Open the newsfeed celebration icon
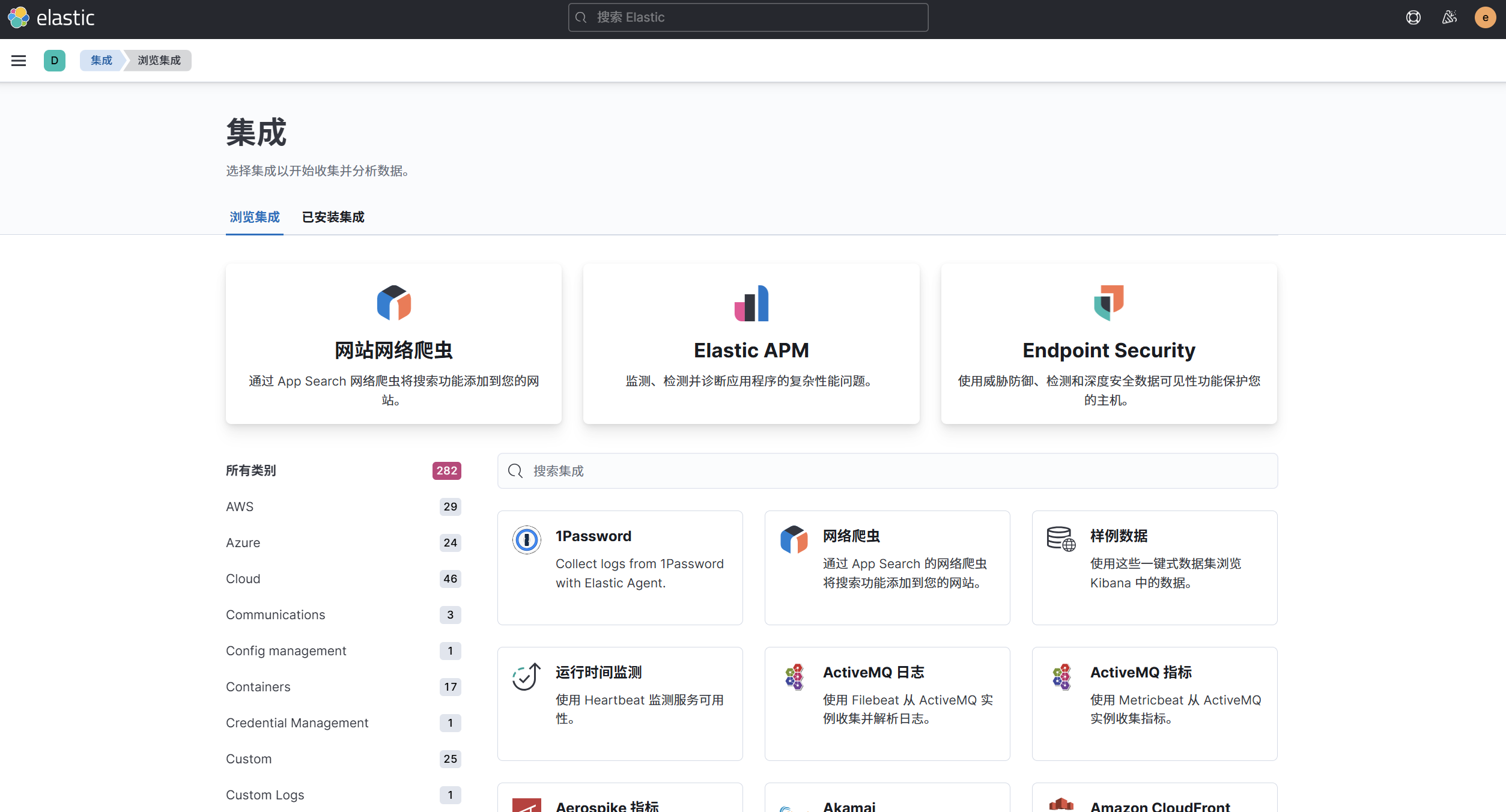1506x812 pixels. click(x=1450, y=17)
